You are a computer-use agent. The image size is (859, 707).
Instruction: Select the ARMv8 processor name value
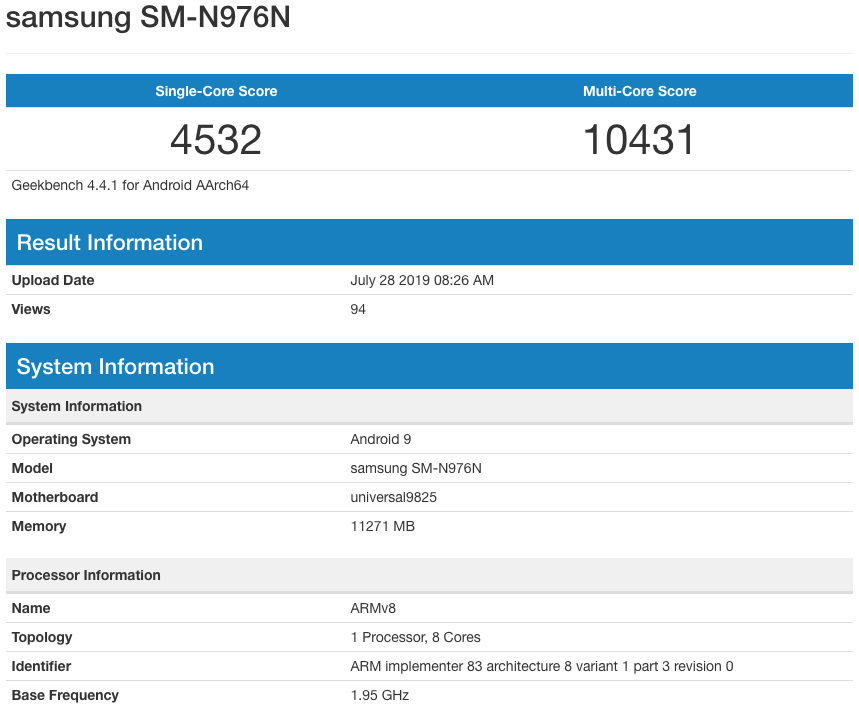[x=373, y=608]
